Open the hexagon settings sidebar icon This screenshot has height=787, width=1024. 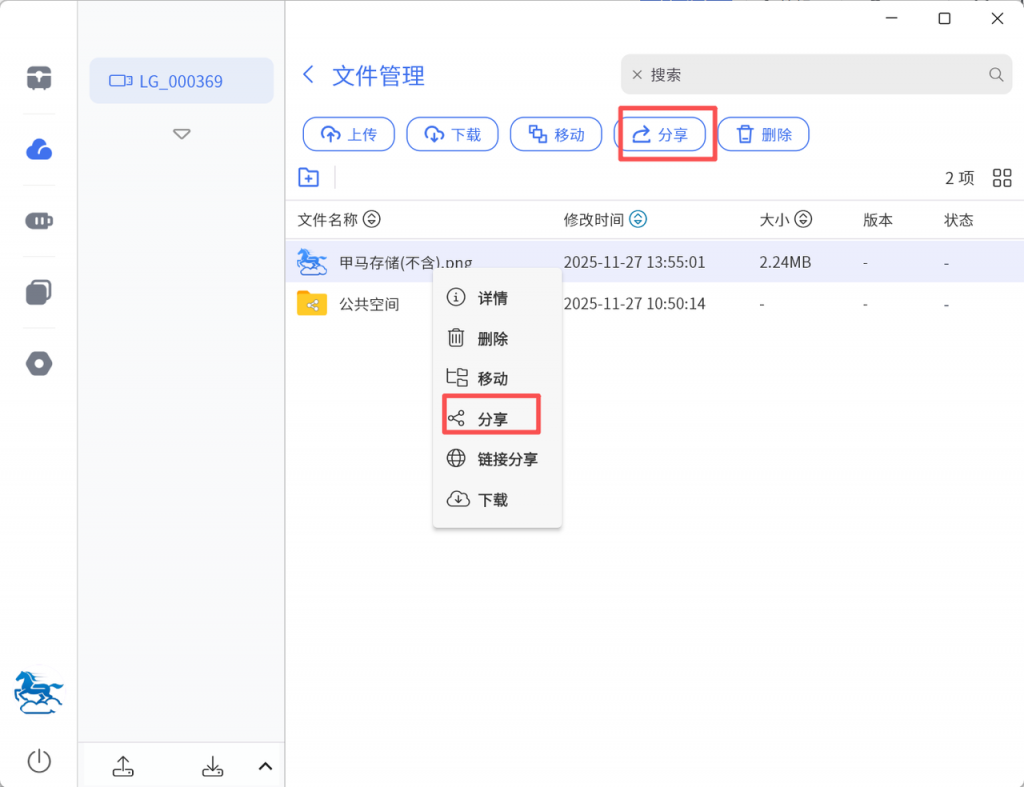[x=39, y=364]
